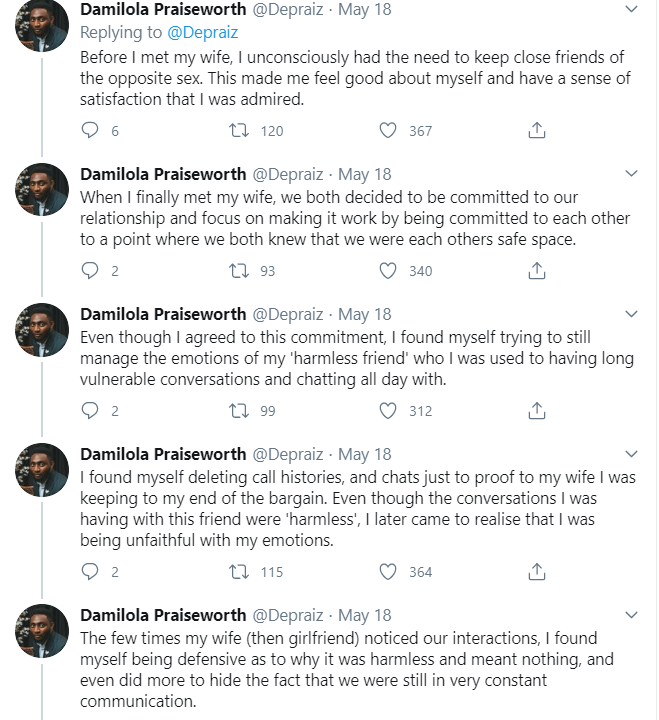Open chevron menu on the last tweet
The width and height of the screenshot is (659, 720).
coord(630,615)
